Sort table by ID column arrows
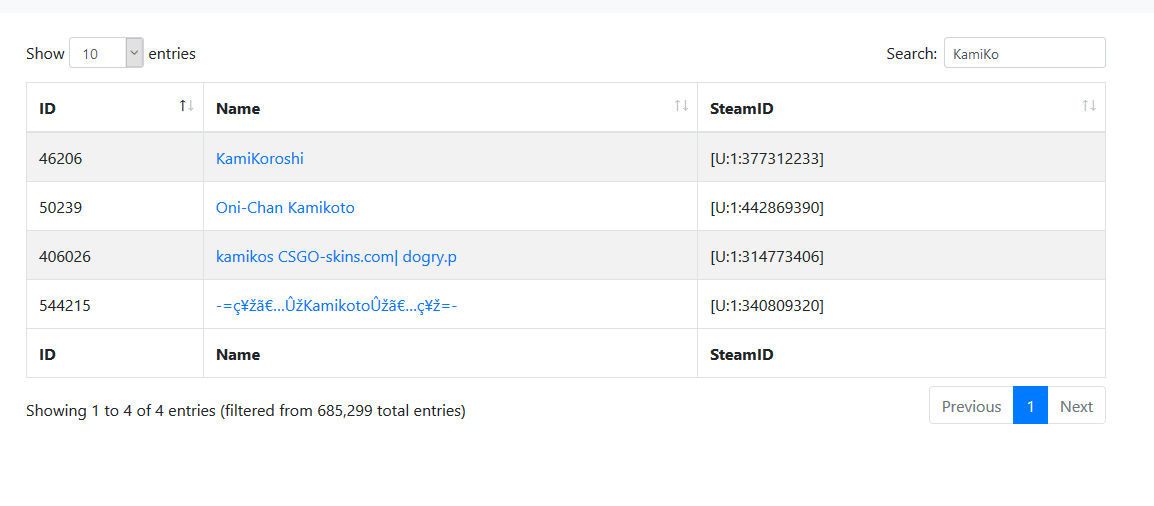The image size is (1154, 506). coord(187,106)
